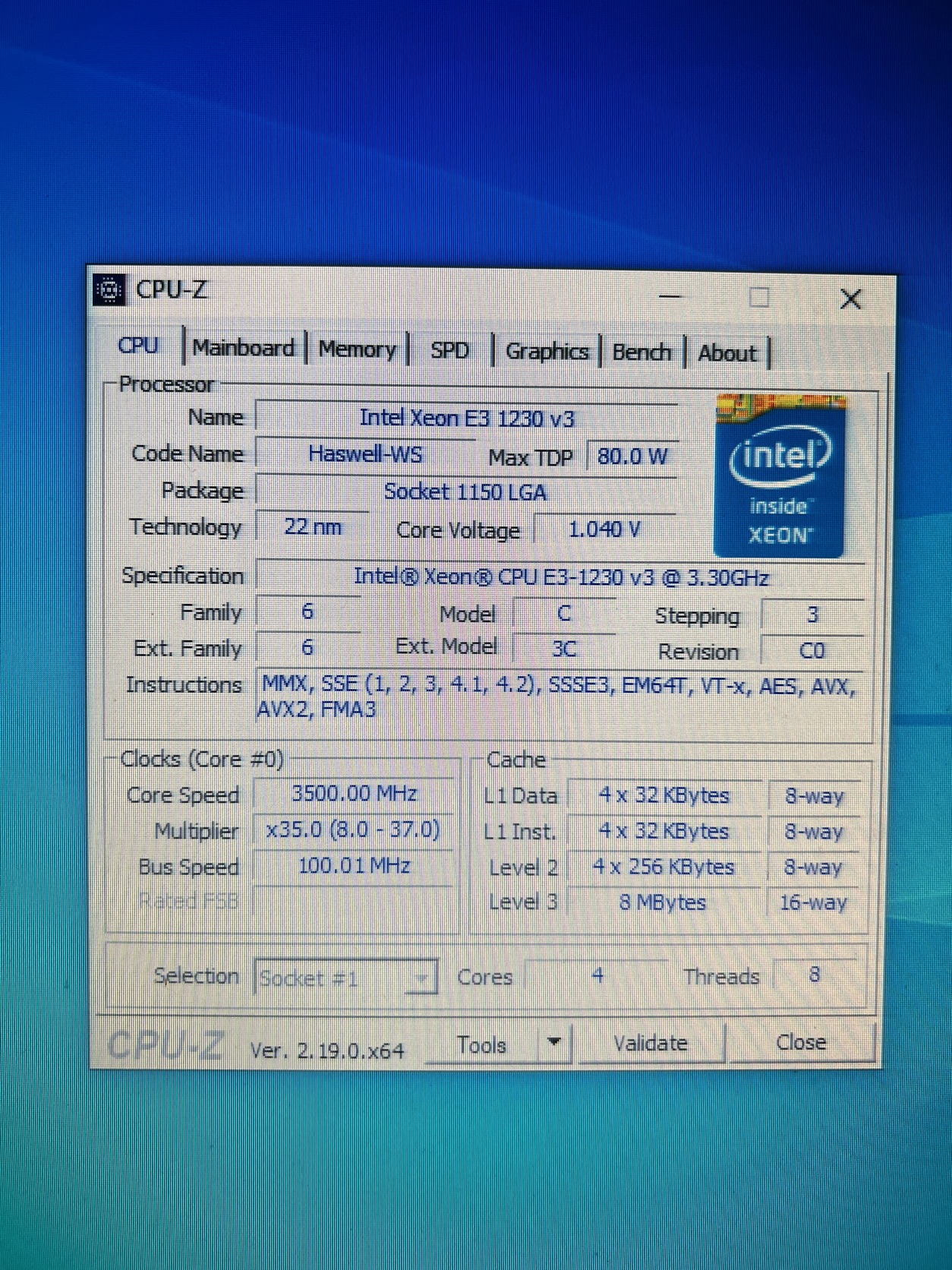Click the CPU-Z app icon in title bar
The width and height of the screenshot is (952, 1270).
click(x=109, y=289)
